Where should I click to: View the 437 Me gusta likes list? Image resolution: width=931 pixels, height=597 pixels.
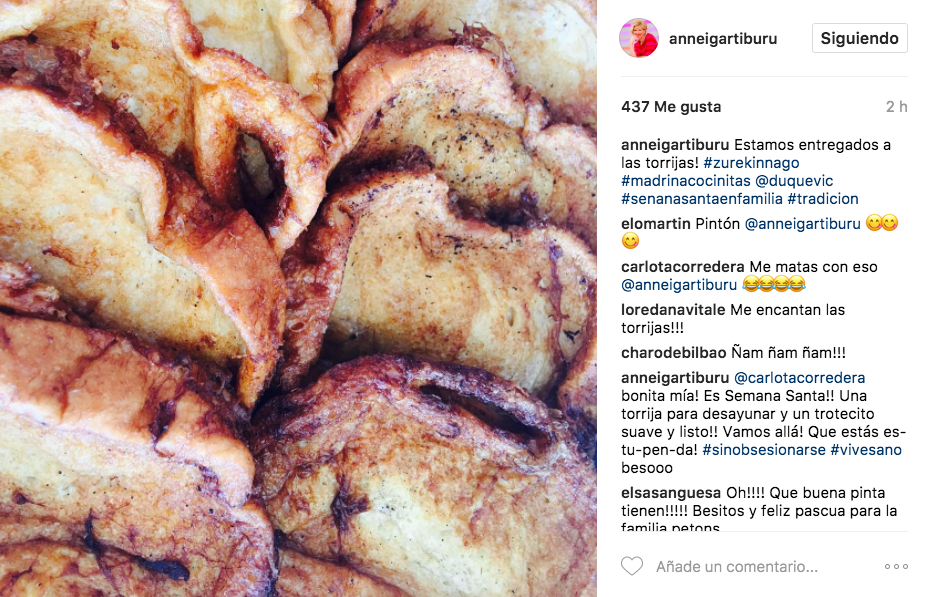coord(671,107)
